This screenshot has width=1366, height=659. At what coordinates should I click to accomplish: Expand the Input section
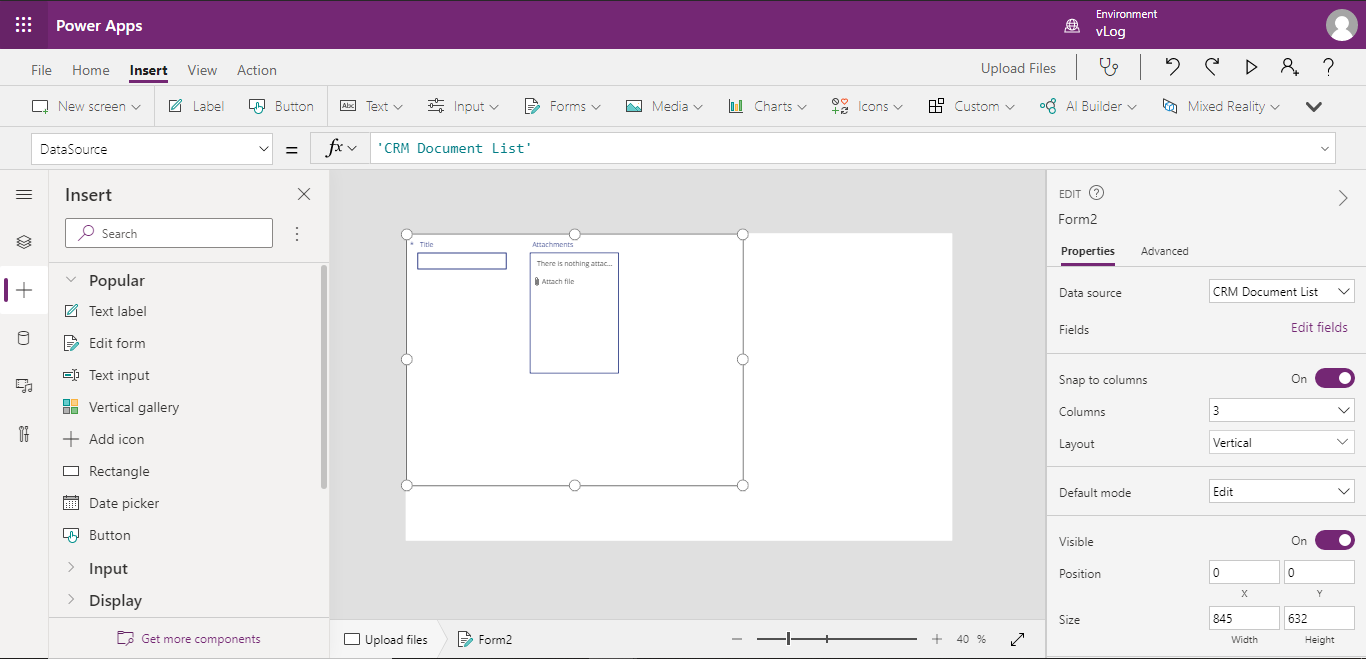pos(71,568)
